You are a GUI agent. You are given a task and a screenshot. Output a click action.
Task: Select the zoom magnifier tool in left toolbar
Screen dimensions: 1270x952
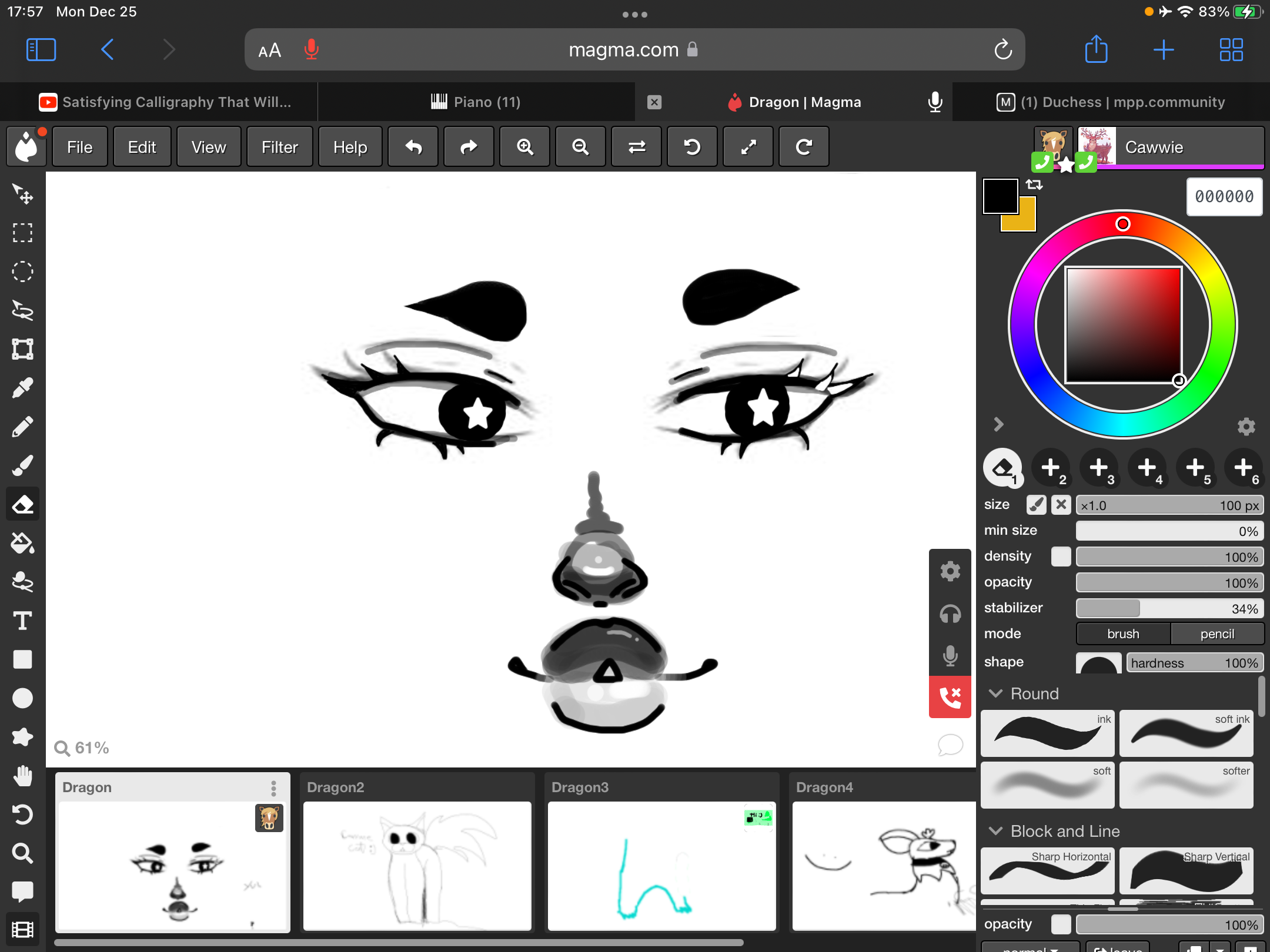pyautogui.click(x=23, y=853)
